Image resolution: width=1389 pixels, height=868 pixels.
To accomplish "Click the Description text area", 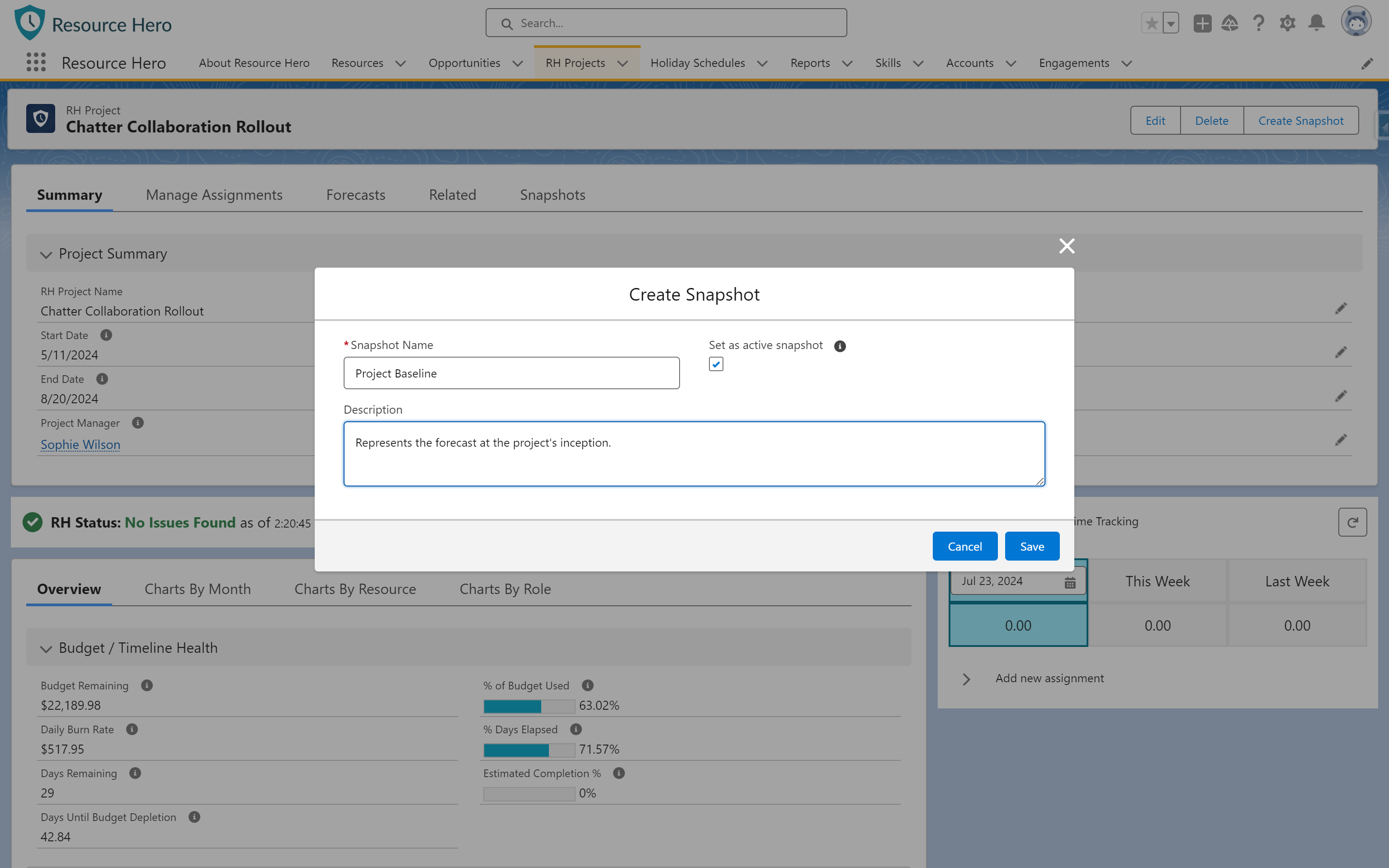I will pyautogui.click(x=694, y=453).
